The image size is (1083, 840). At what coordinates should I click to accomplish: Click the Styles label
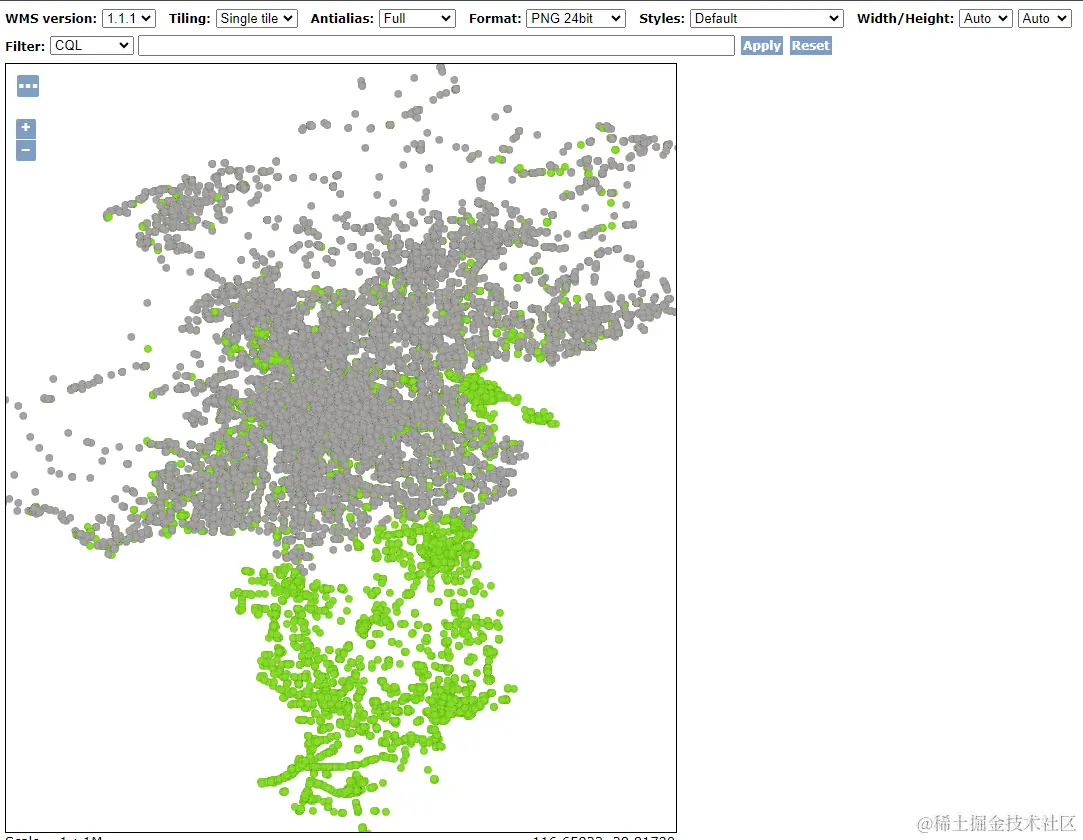click(662, 19)
